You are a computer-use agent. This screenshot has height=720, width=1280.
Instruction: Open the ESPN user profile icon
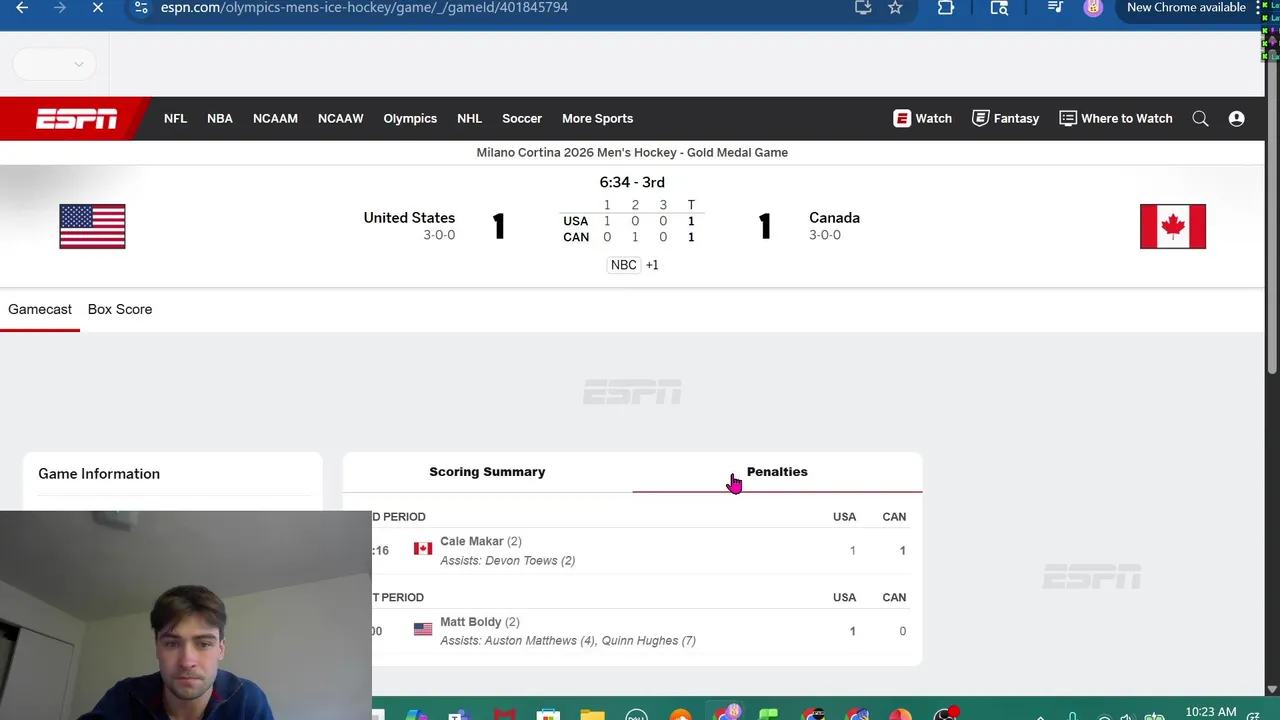coord(1236,118)
